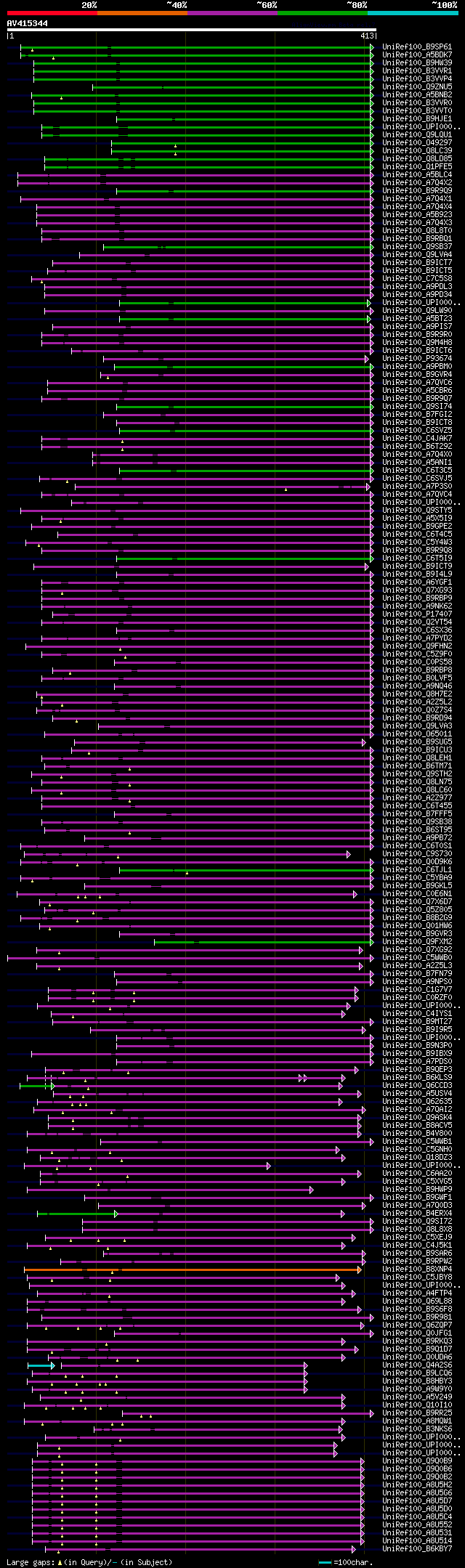The image size is (465, 1568).
Task: Open hit UniRef100_C4JAK7
Action: coord(417,439)
